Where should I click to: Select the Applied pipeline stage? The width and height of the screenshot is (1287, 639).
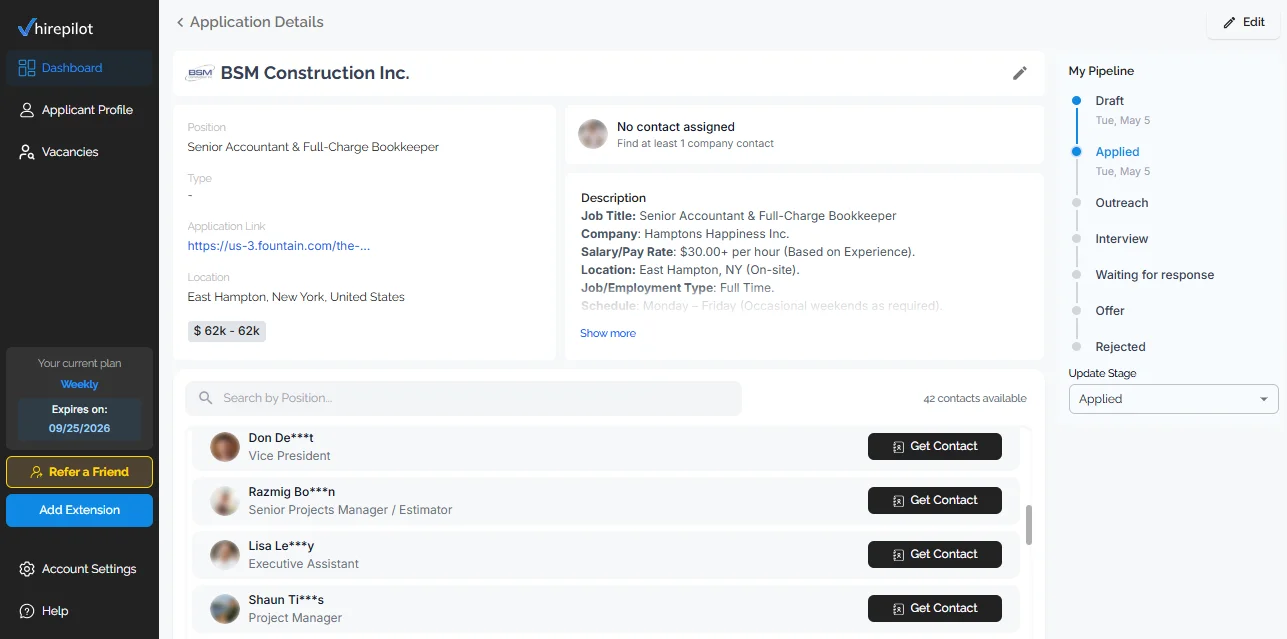(1117, 152)
